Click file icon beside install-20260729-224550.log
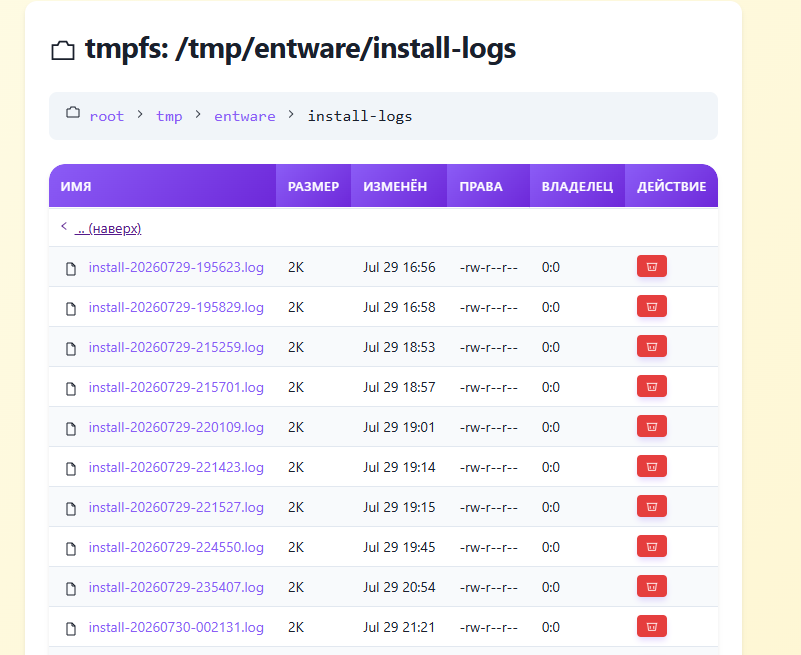This screenshot has height=655, width=801. 71,548
